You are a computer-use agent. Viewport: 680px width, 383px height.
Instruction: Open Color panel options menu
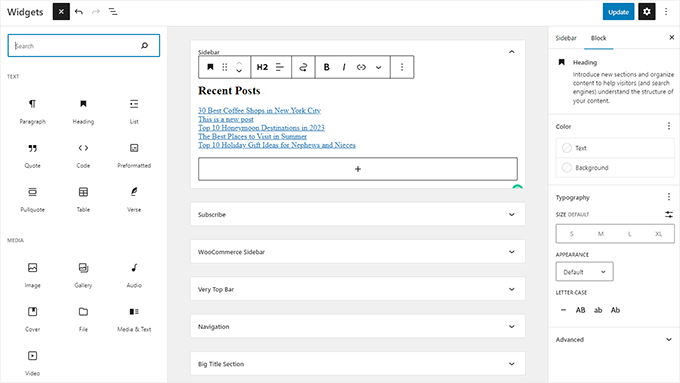point(669,126)
